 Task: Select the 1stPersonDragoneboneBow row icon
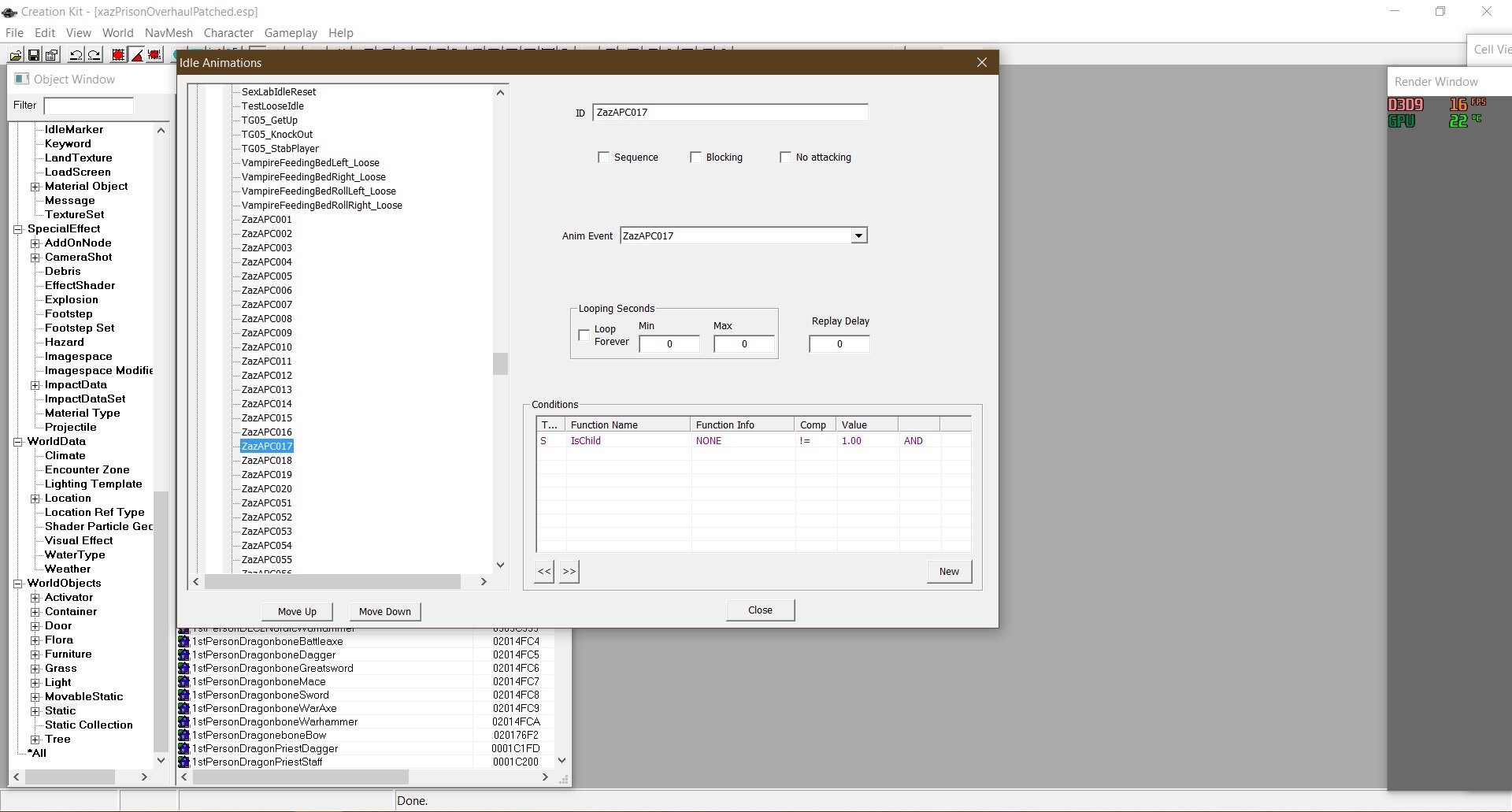(x=183, y=735)
